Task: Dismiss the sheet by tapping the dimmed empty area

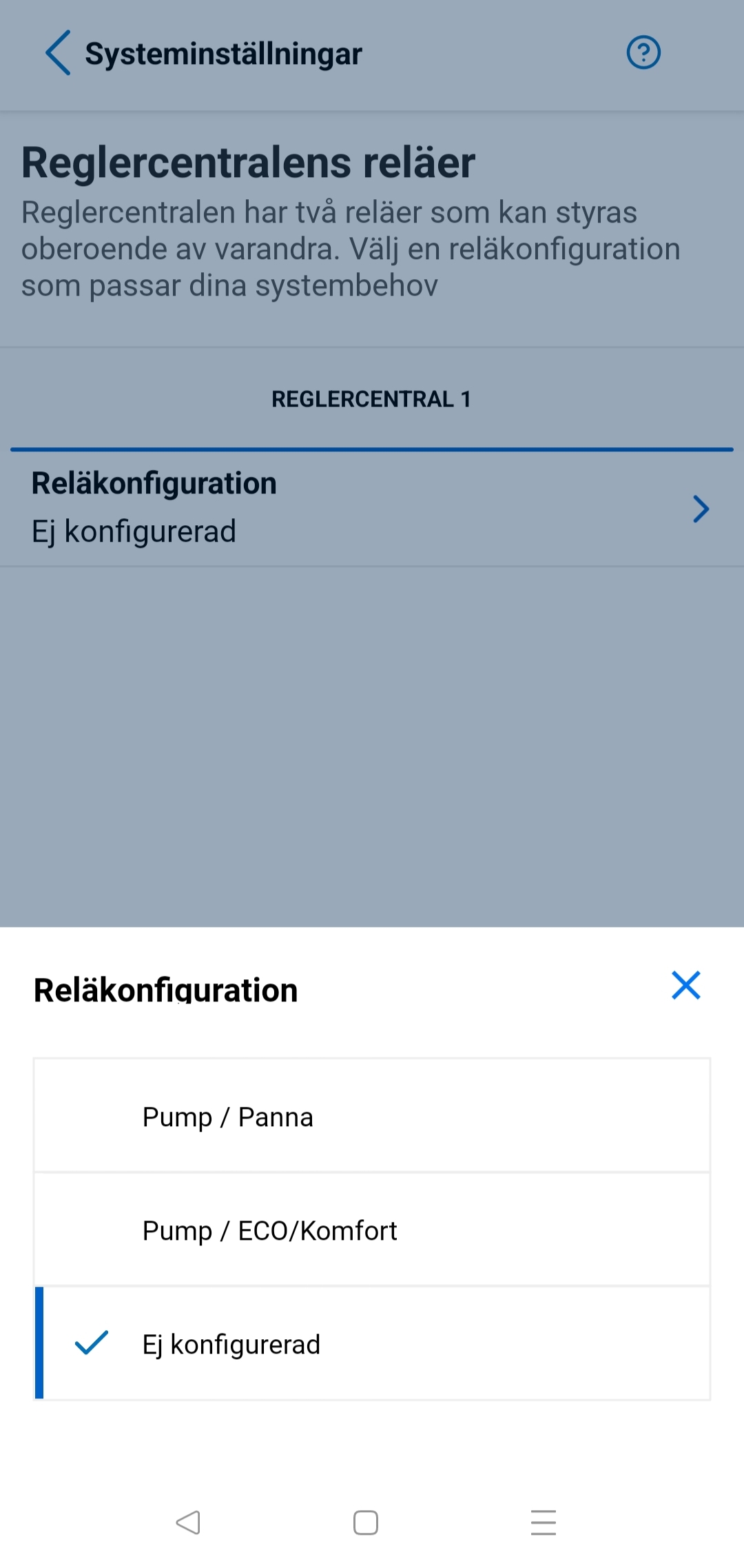Action: click(x=372, y=744)
